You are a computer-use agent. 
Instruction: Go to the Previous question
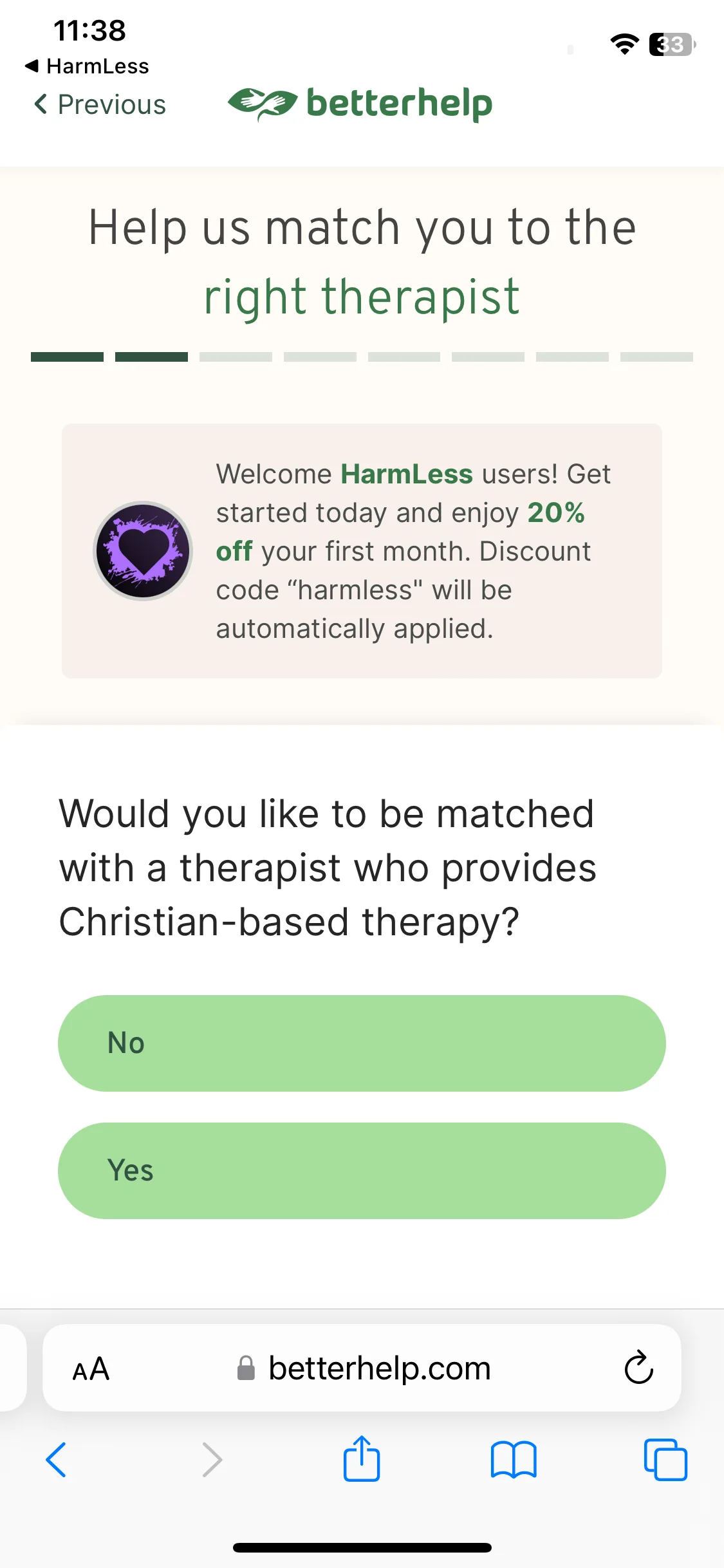[x=100, y=104]
